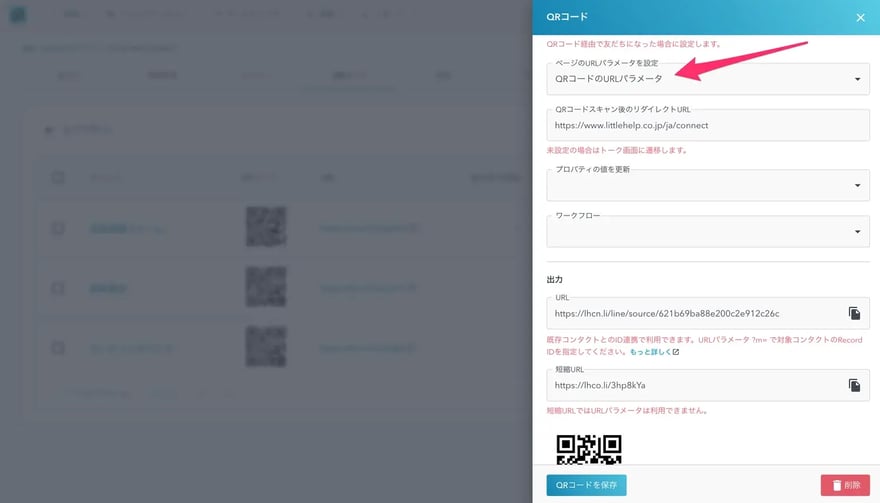This screenshot has height=503, width=880.
Task: Toggle the select-all checkbox in the table header
Action: [x=58, y=177]
